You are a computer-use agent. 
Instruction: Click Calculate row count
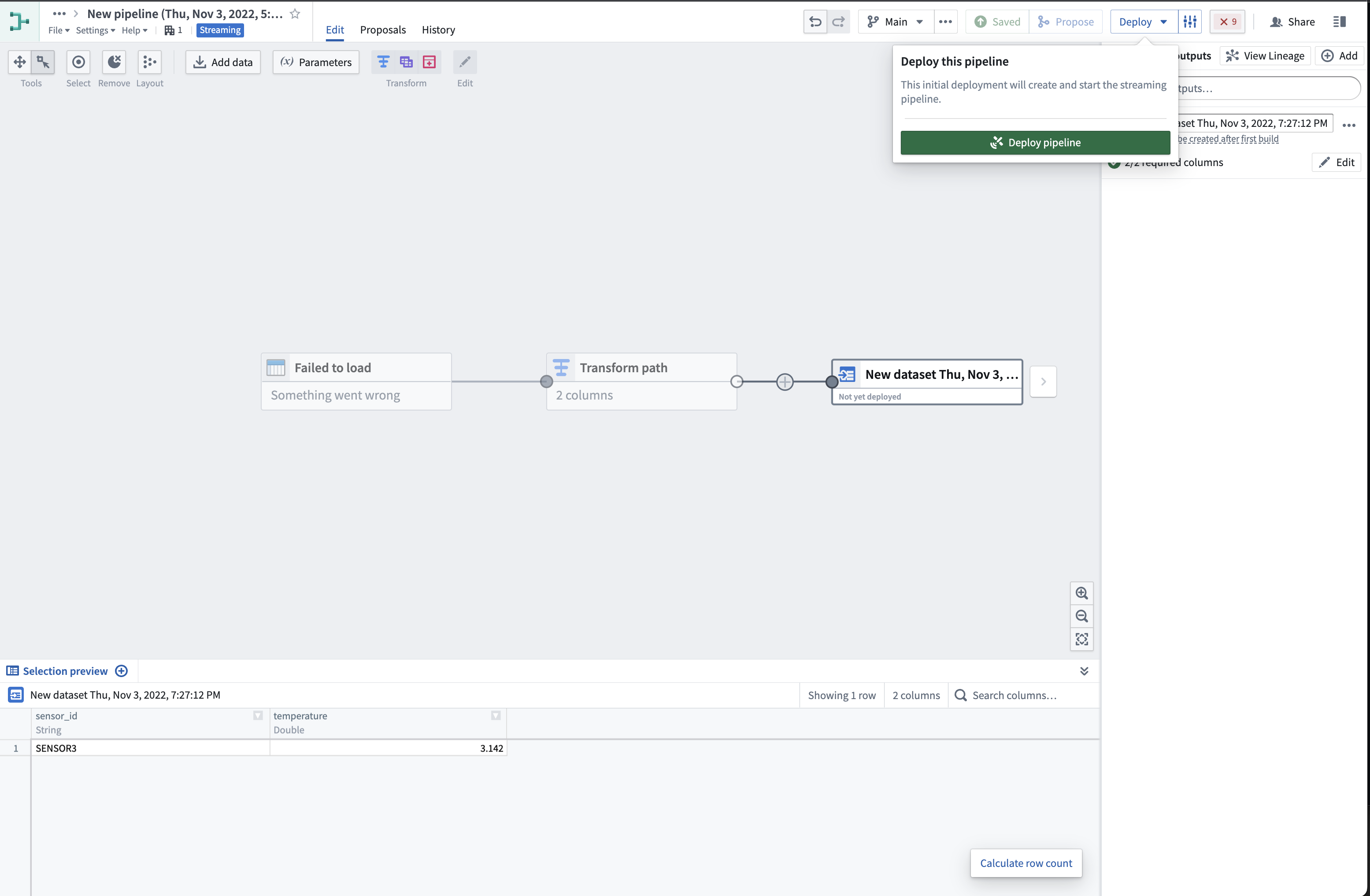click(1026, 863)
